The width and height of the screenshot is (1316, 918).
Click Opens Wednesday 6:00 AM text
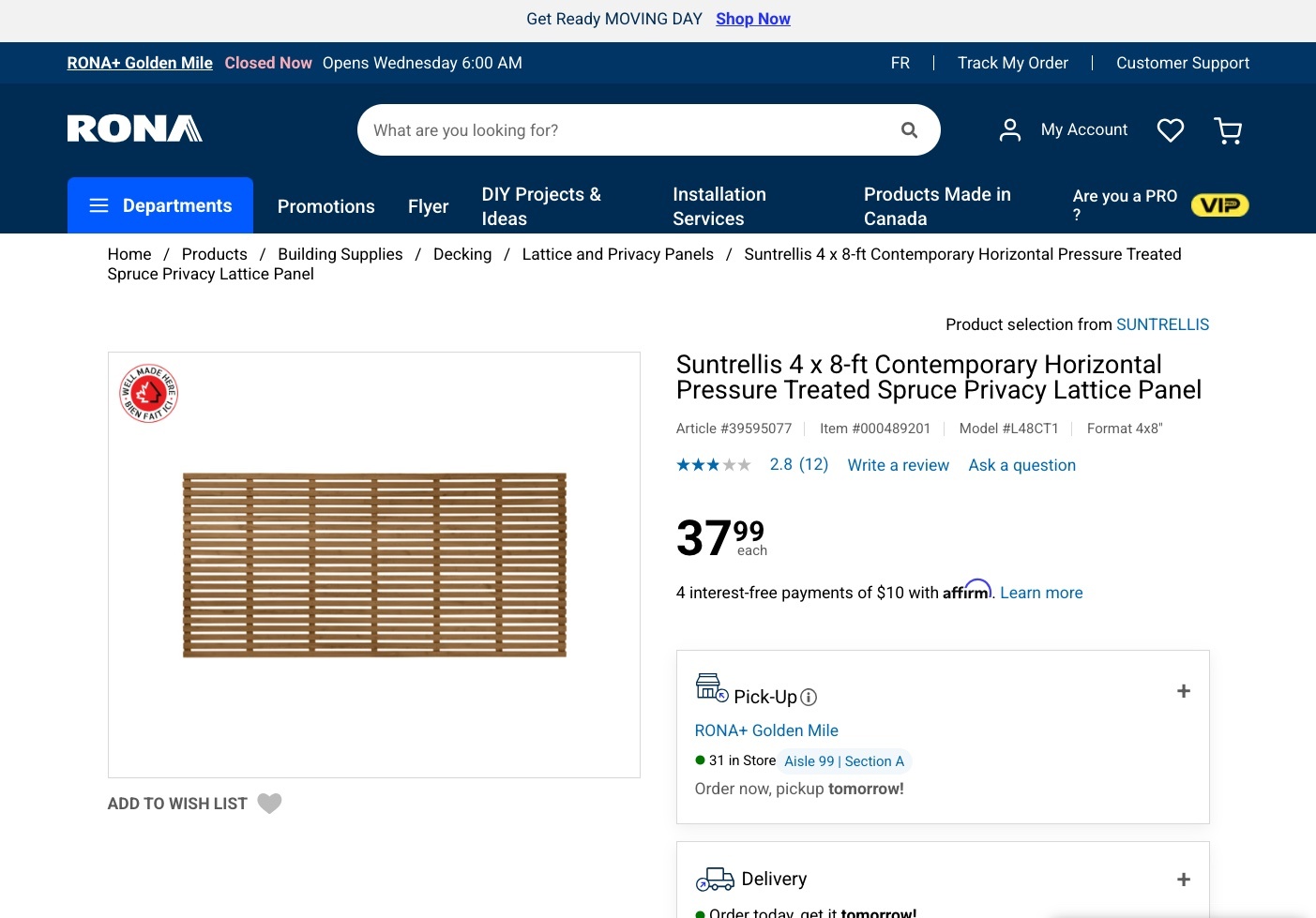tap(422, 63)
